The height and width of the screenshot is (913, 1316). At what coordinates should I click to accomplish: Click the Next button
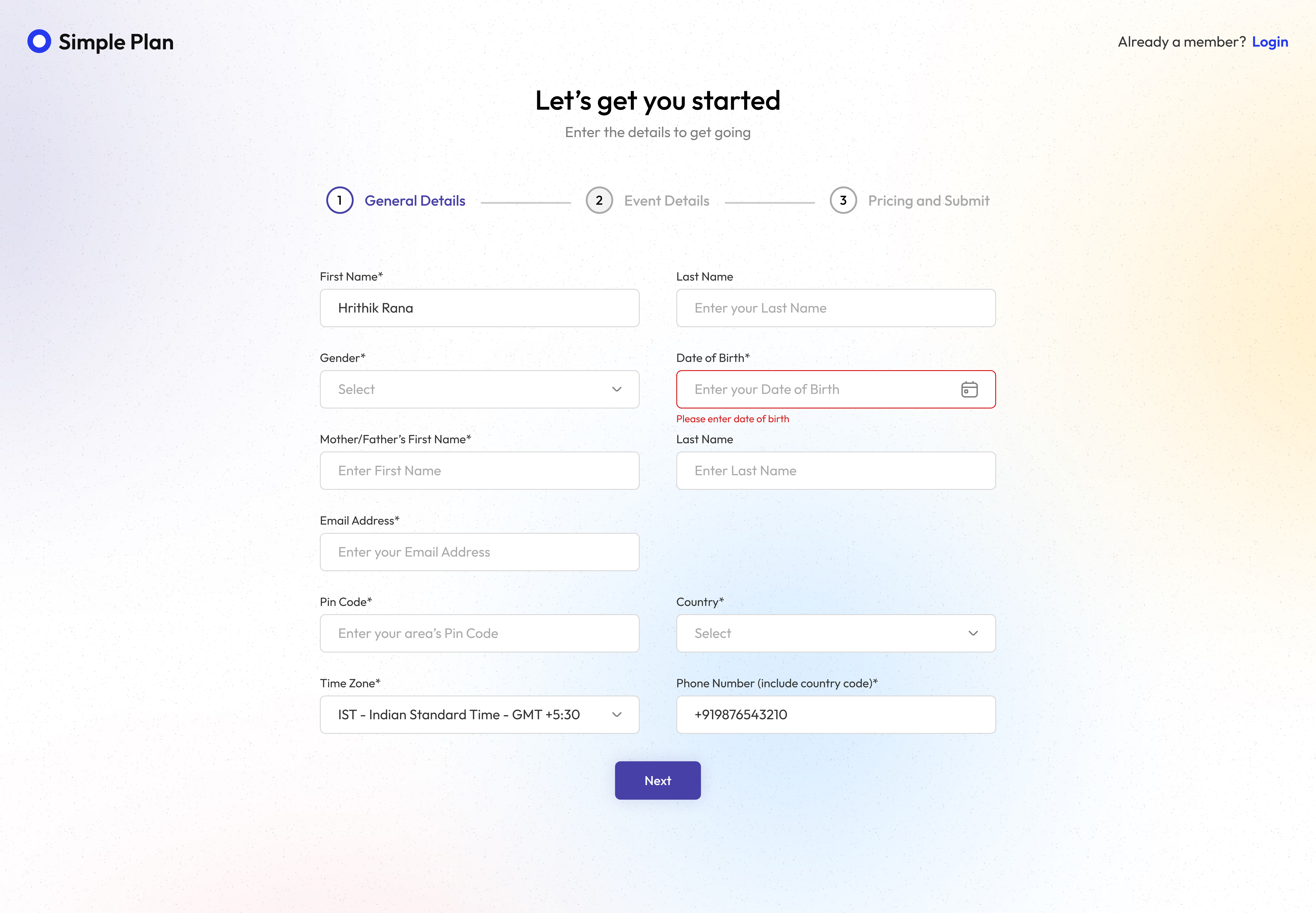pyautogui.click(x=658, y=780)
